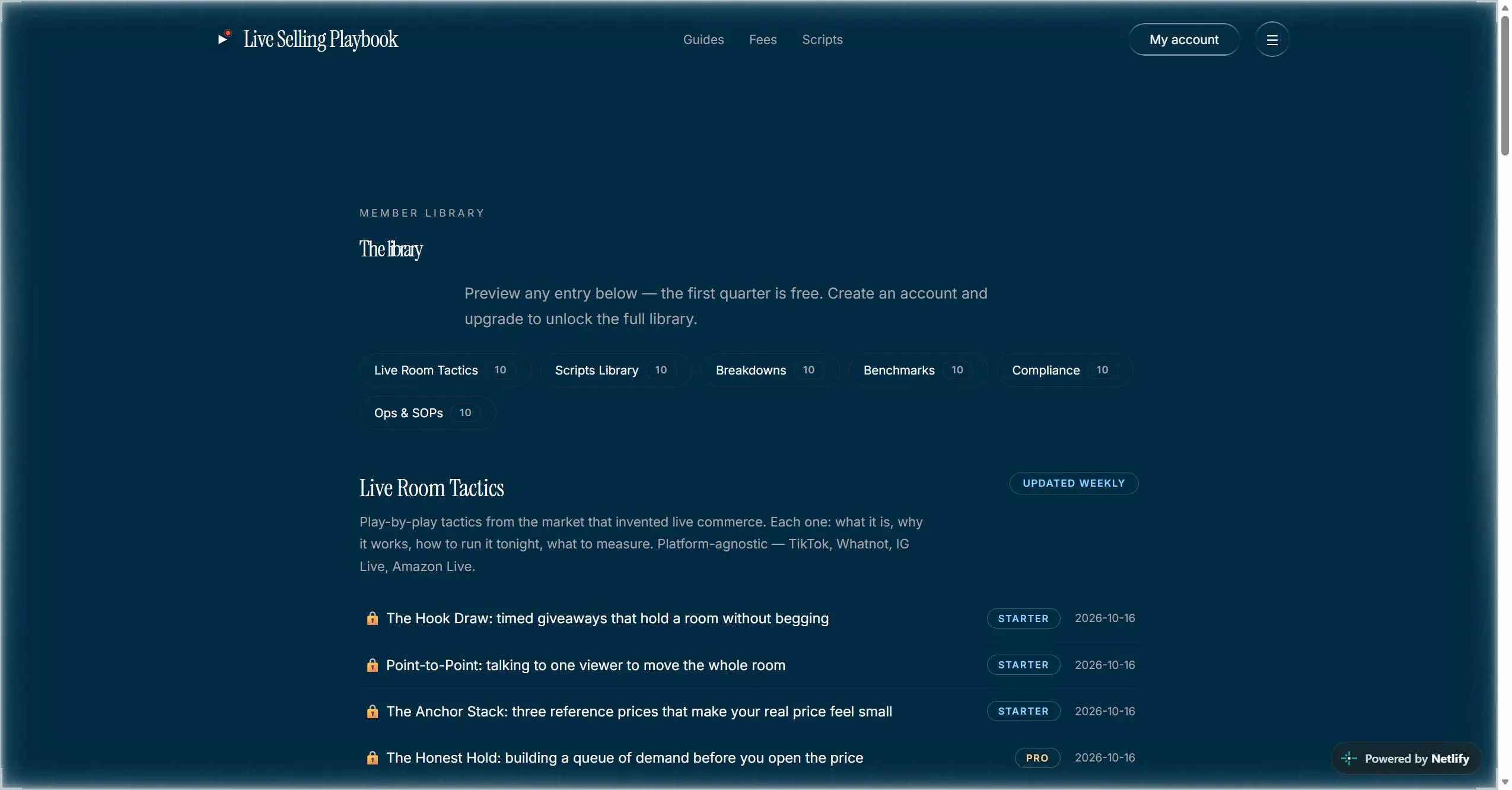Viewport: 1512px width, 790px height.
Task: Select the Benchmarks category chip
Action: pyautogui.click(x=918, y=370)
